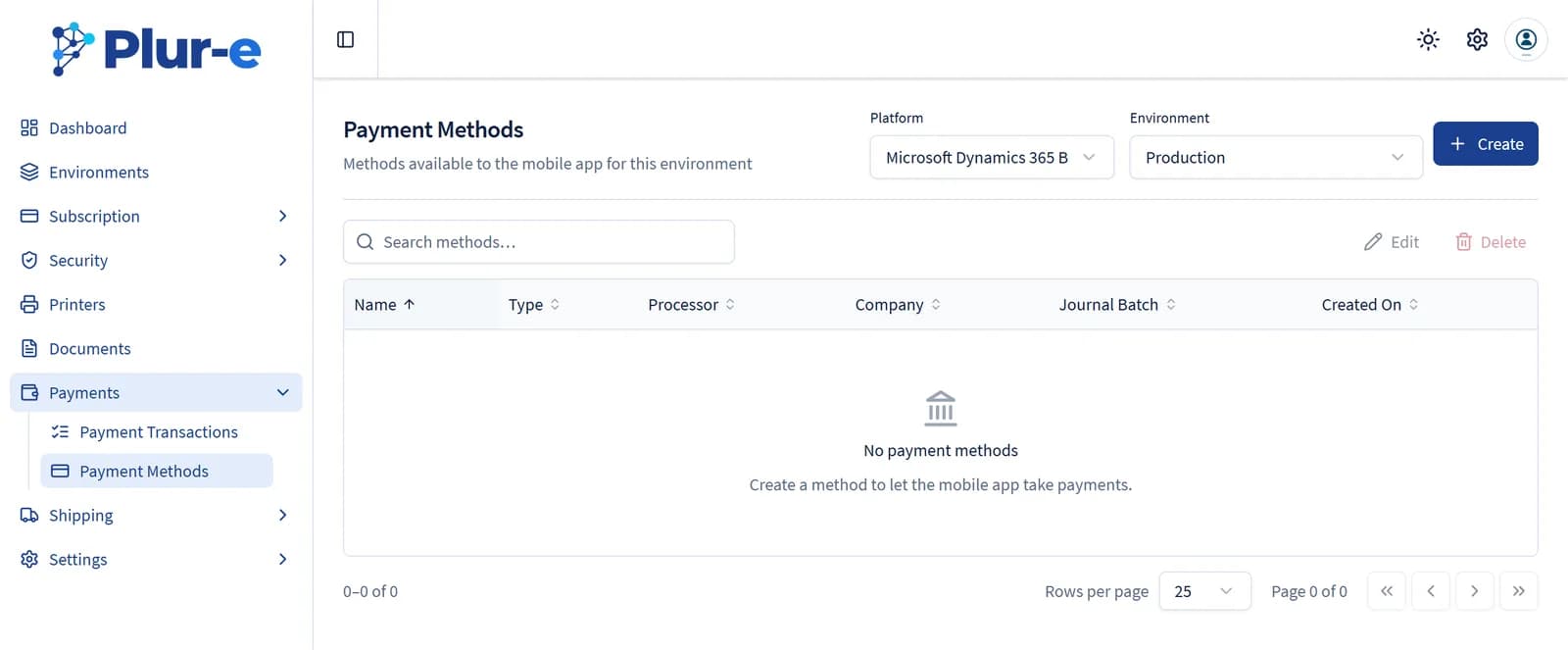Click the Delete button
Image resolution: width=1568 pixels, height=650 pixels.
coord(1491,241)
